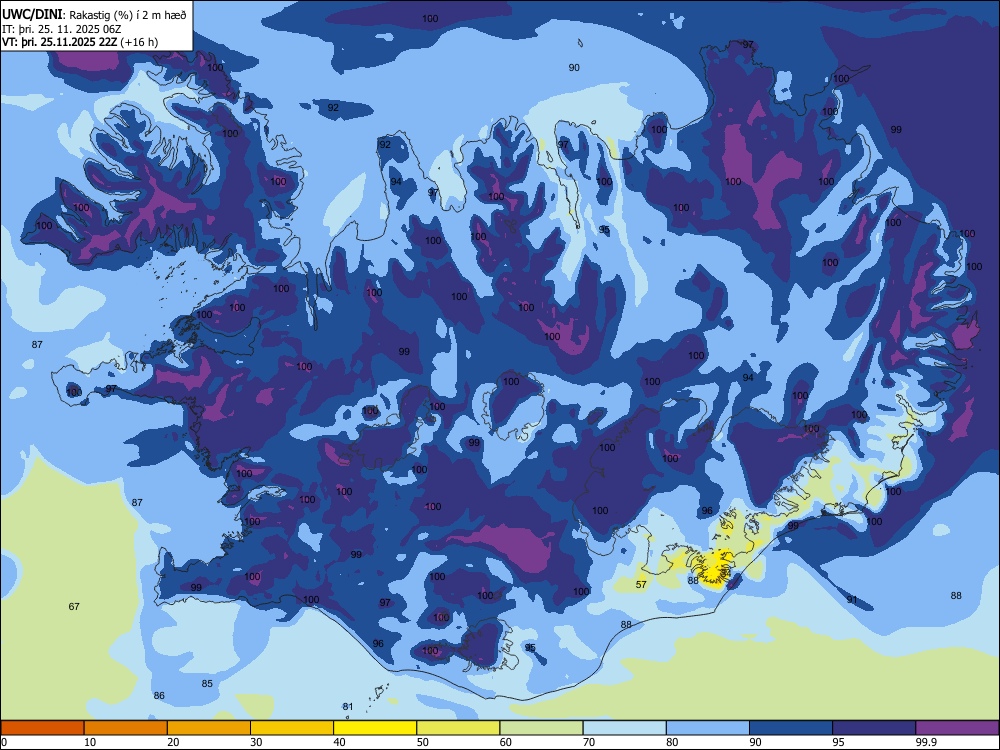This screenshot has width=1000, height=750.
Task: Click the dark orange 0–10 legend swatch
Action: [x=42, y=728]
